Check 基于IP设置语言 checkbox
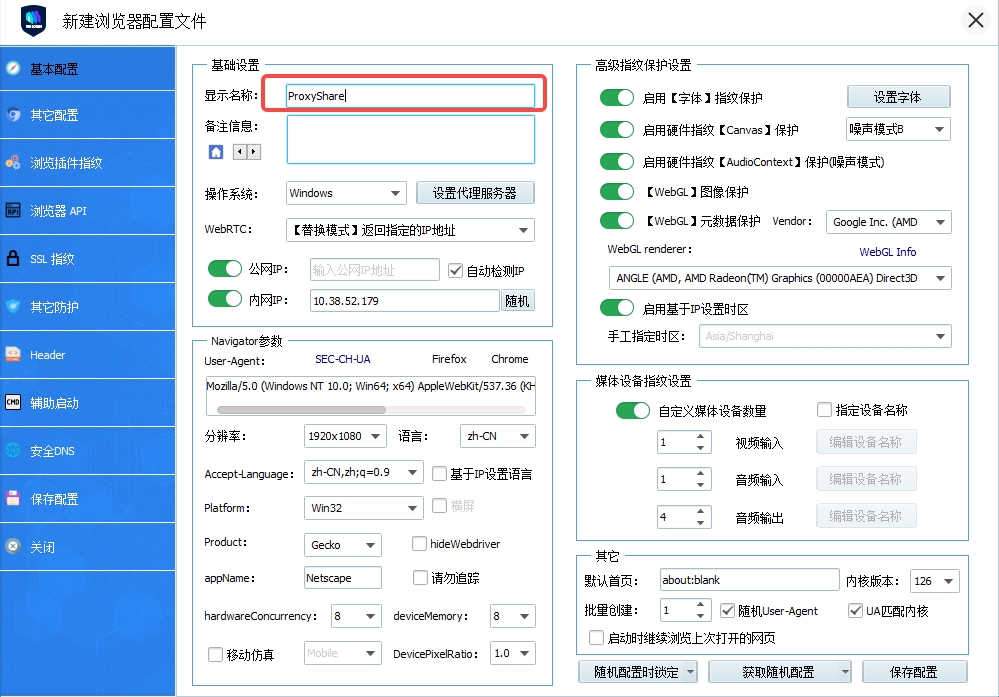The height and width of the screenshot is (697, 999). pyautogui.click(x=439, y=473)
